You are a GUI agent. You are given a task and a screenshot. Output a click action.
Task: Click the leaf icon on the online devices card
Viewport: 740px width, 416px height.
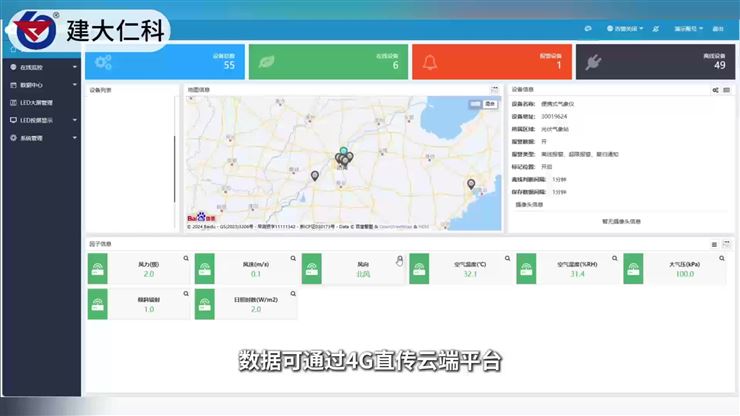[x=267, y=62]
